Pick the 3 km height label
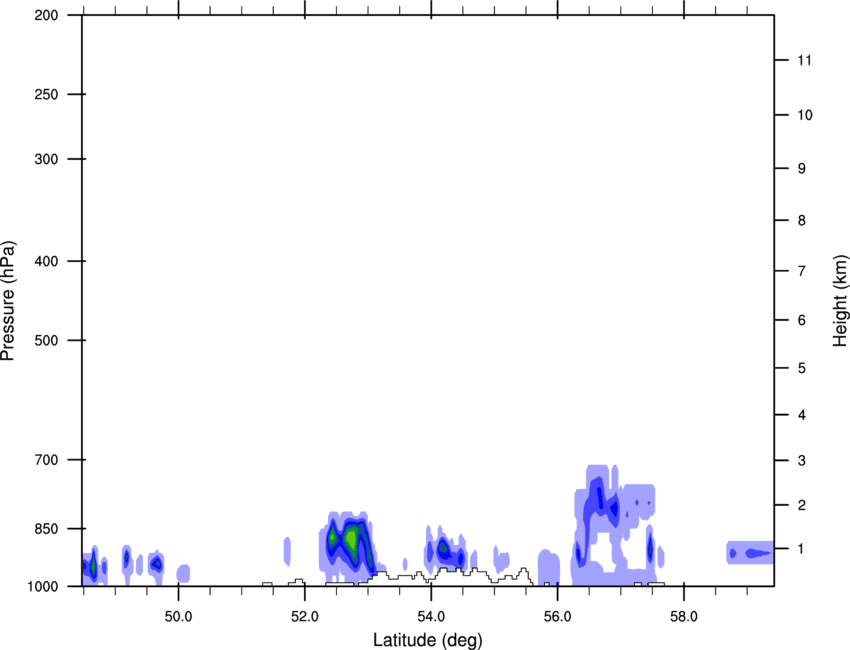 802,460
